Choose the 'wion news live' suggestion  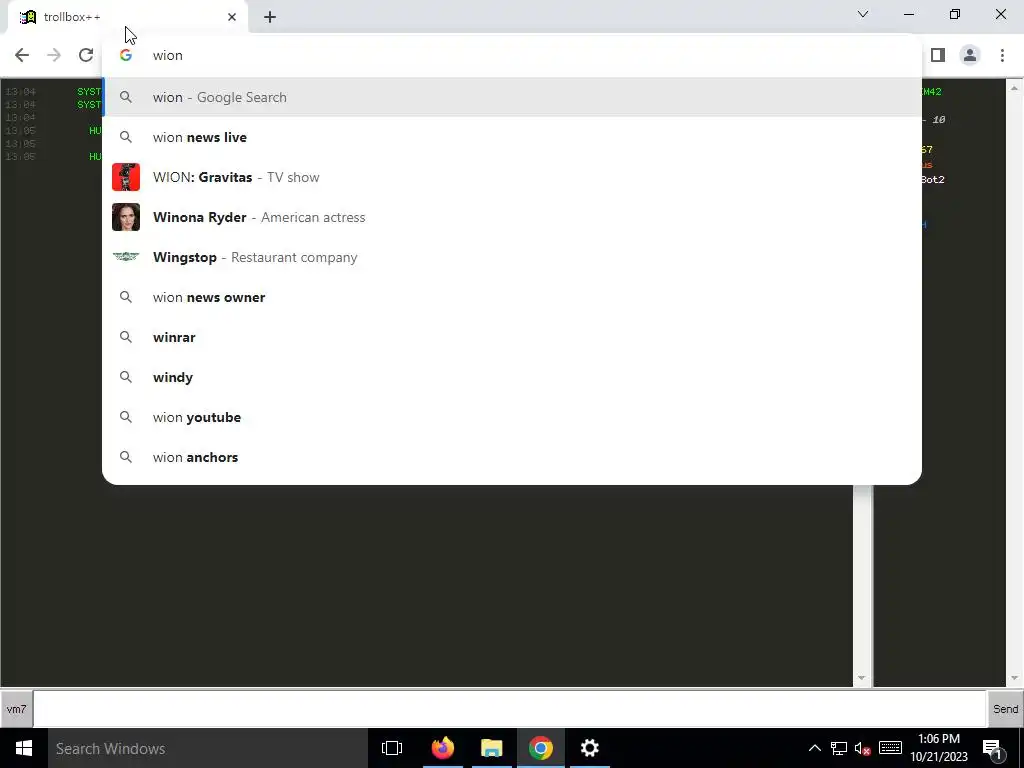pyautogui.click(x=512, y=137)
